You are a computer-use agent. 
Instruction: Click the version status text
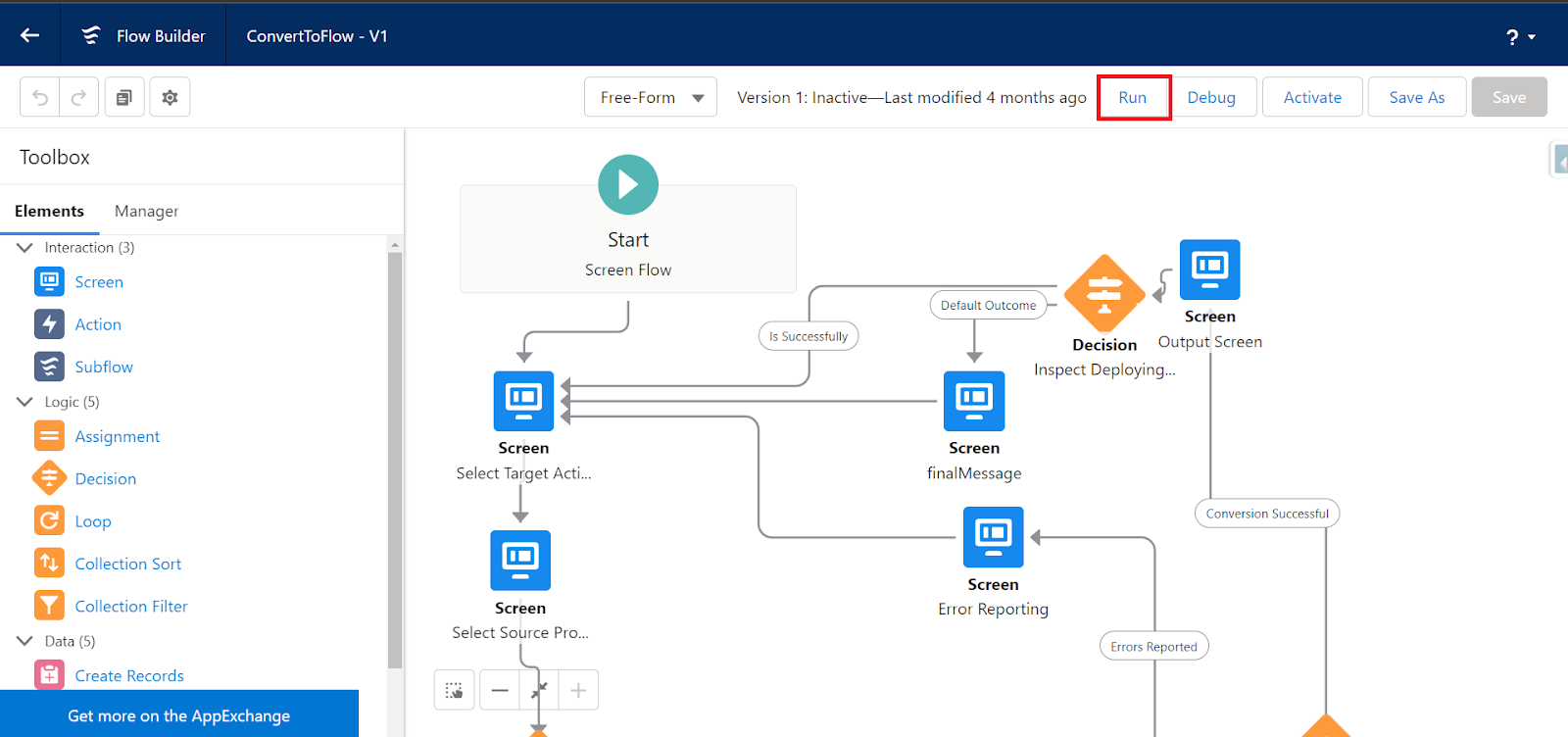coord(911,97)
